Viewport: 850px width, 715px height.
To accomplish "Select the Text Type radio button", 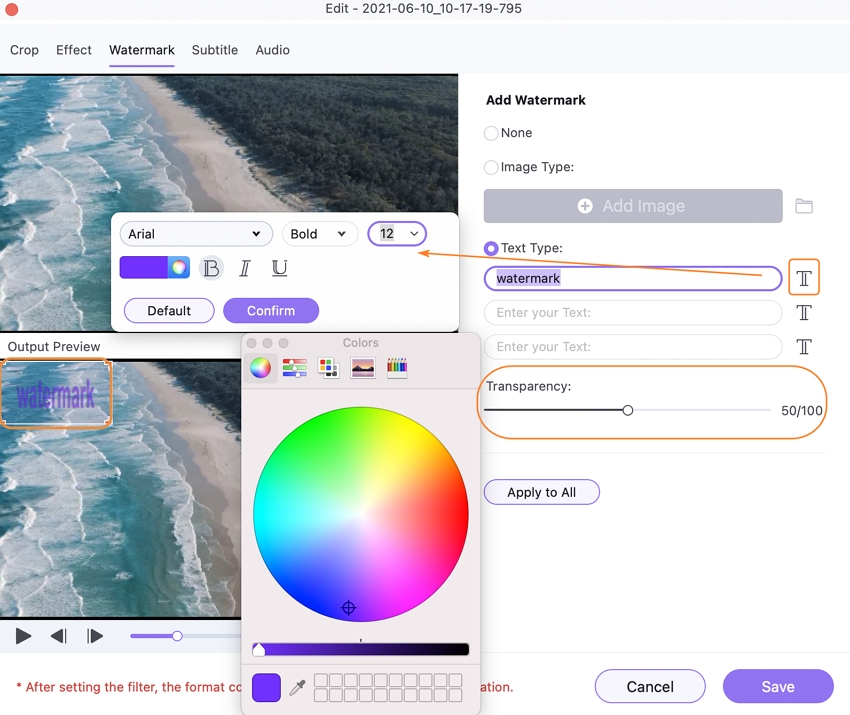I will tap(491, 248).
